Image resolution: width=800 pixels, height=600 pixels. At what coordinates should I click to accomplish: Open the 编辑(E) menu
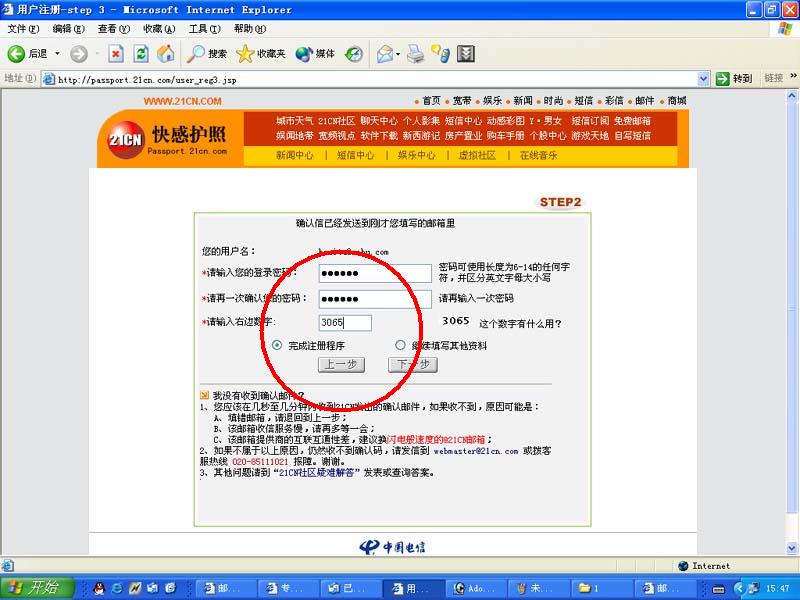68,29
